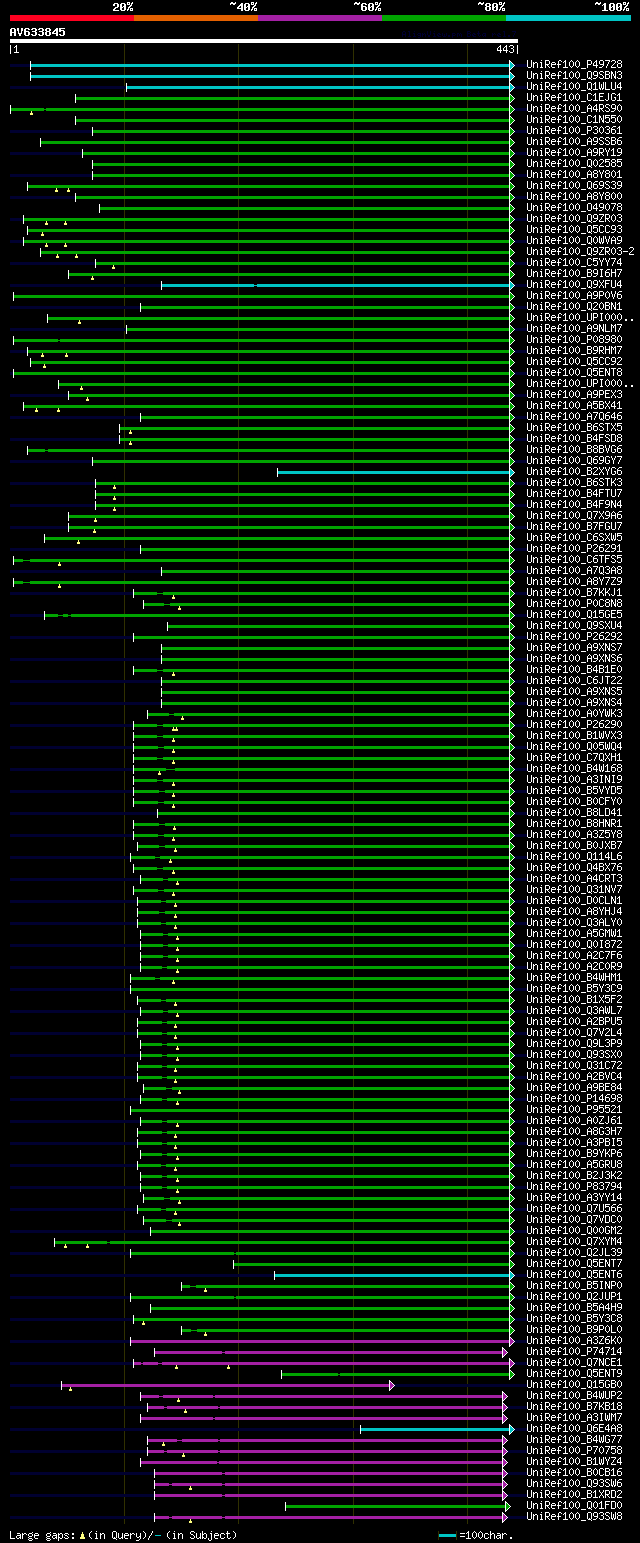Select the UniRef100_A3PBI5 hit label
This screenshot has height=1543, width=640.
pos(574,1143)
